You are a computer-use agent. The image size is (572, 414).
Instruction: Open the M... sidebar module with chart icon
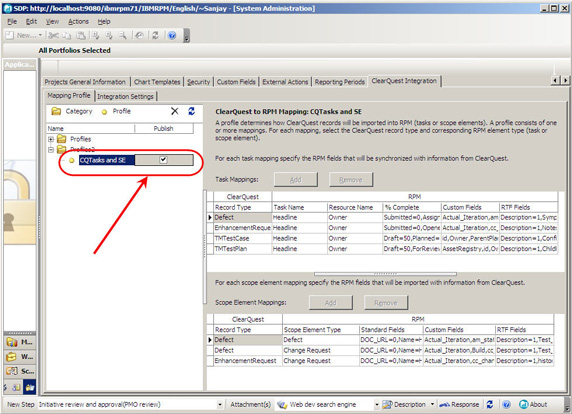(12, 342)
